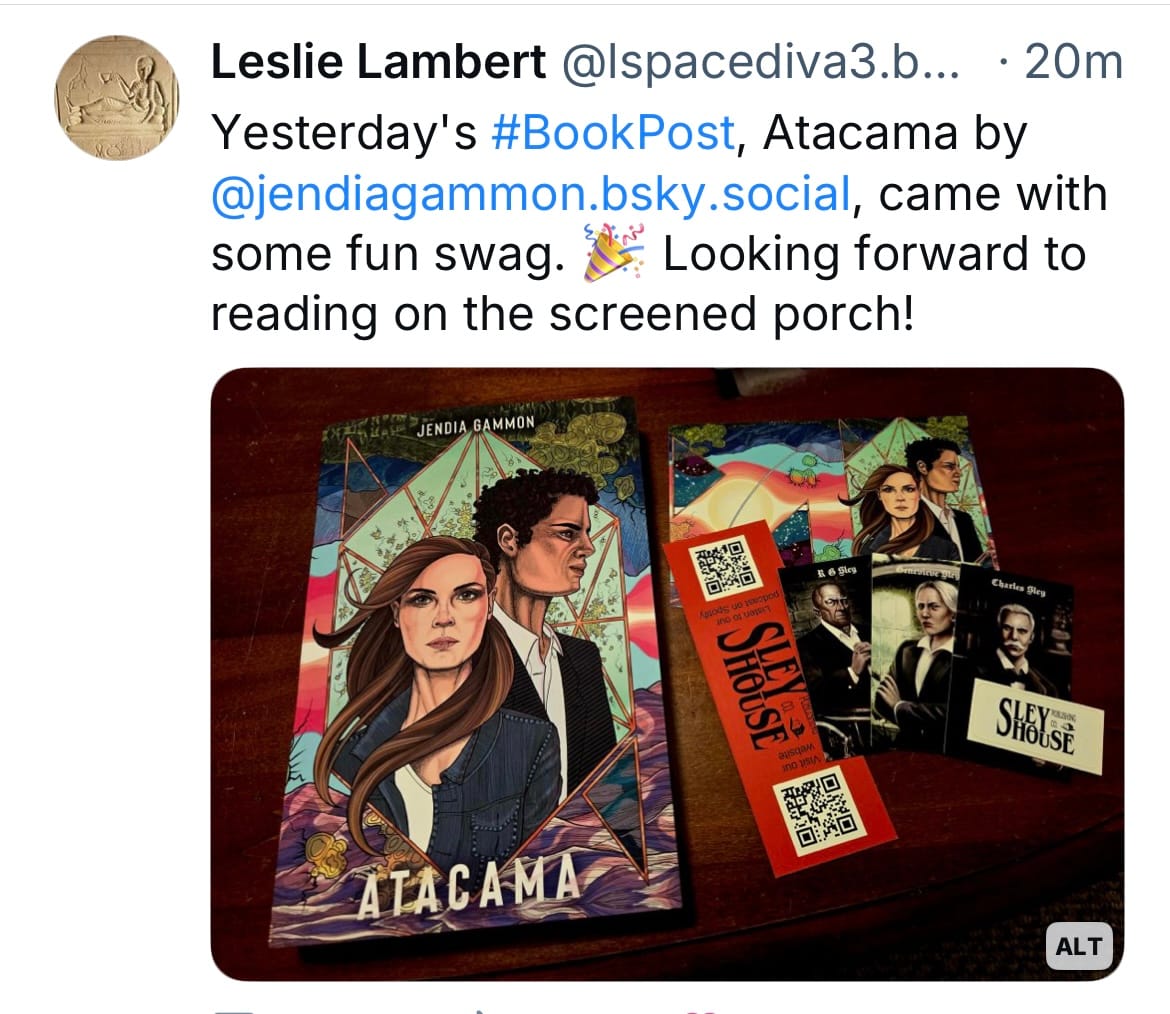Image resolution: width=1170 pixels, height=1014 pixels.
Task: Visit the @jendiagammon.bsky.social mention link
Action: [x=531, y=194]
